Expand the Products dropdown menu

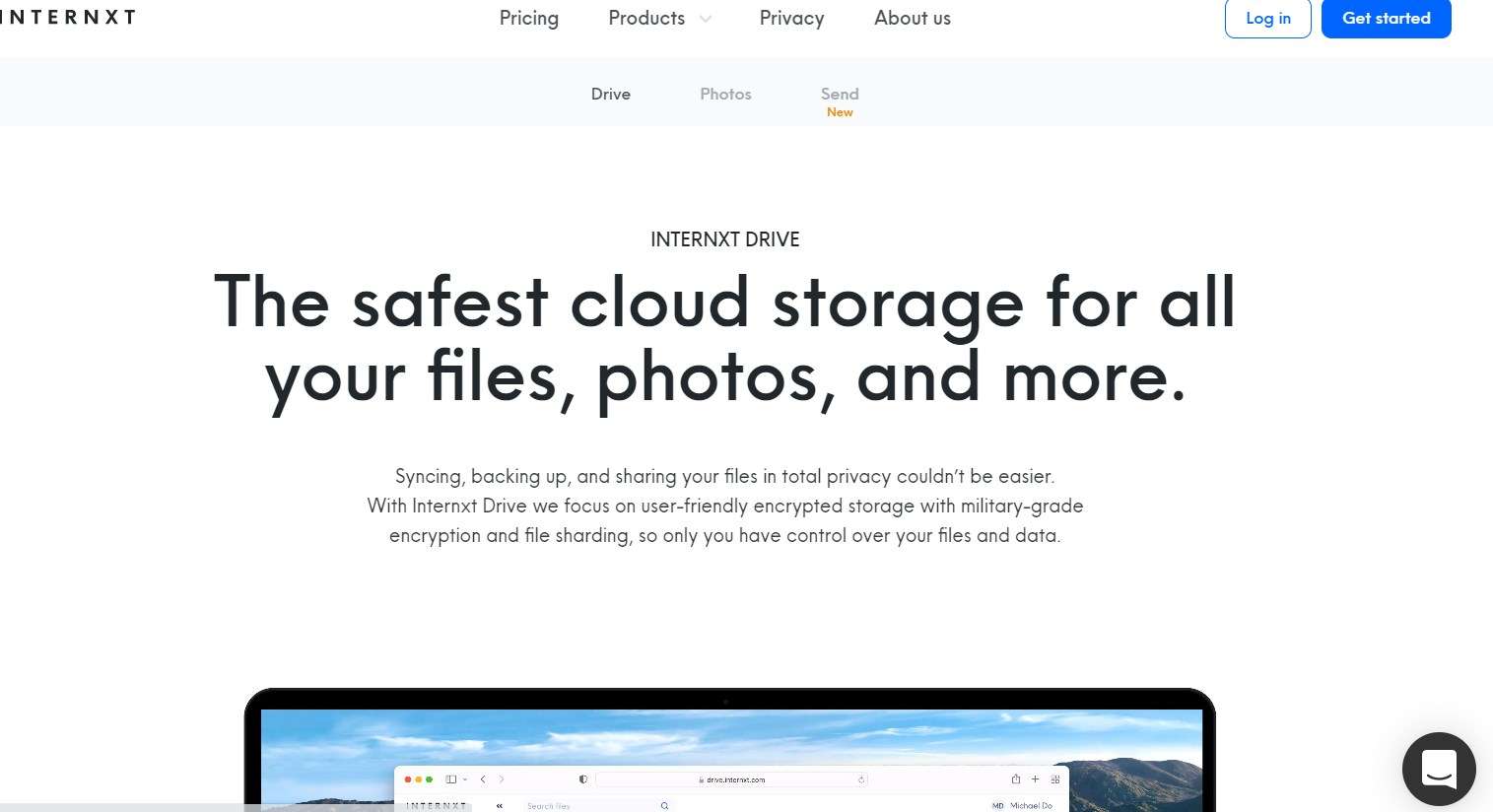[x=659, y=18]
